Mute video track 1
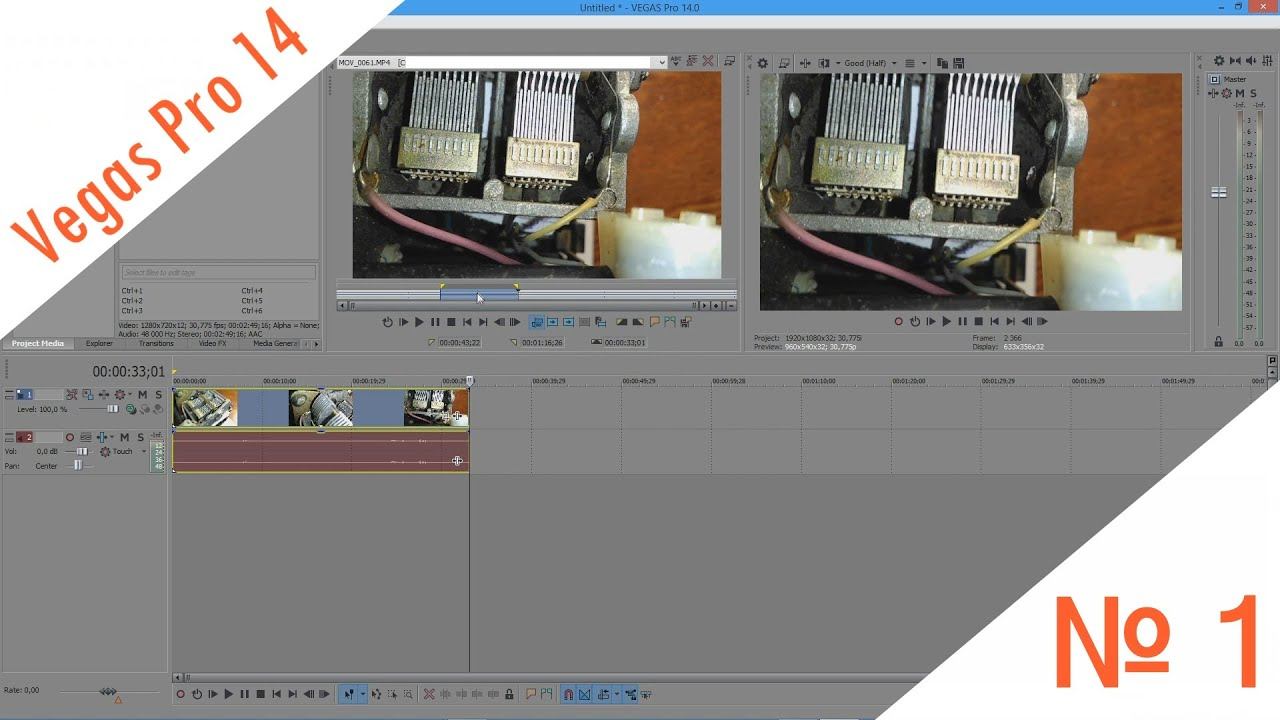Viewport: 1280px width, 720px height. pos(142,395)
